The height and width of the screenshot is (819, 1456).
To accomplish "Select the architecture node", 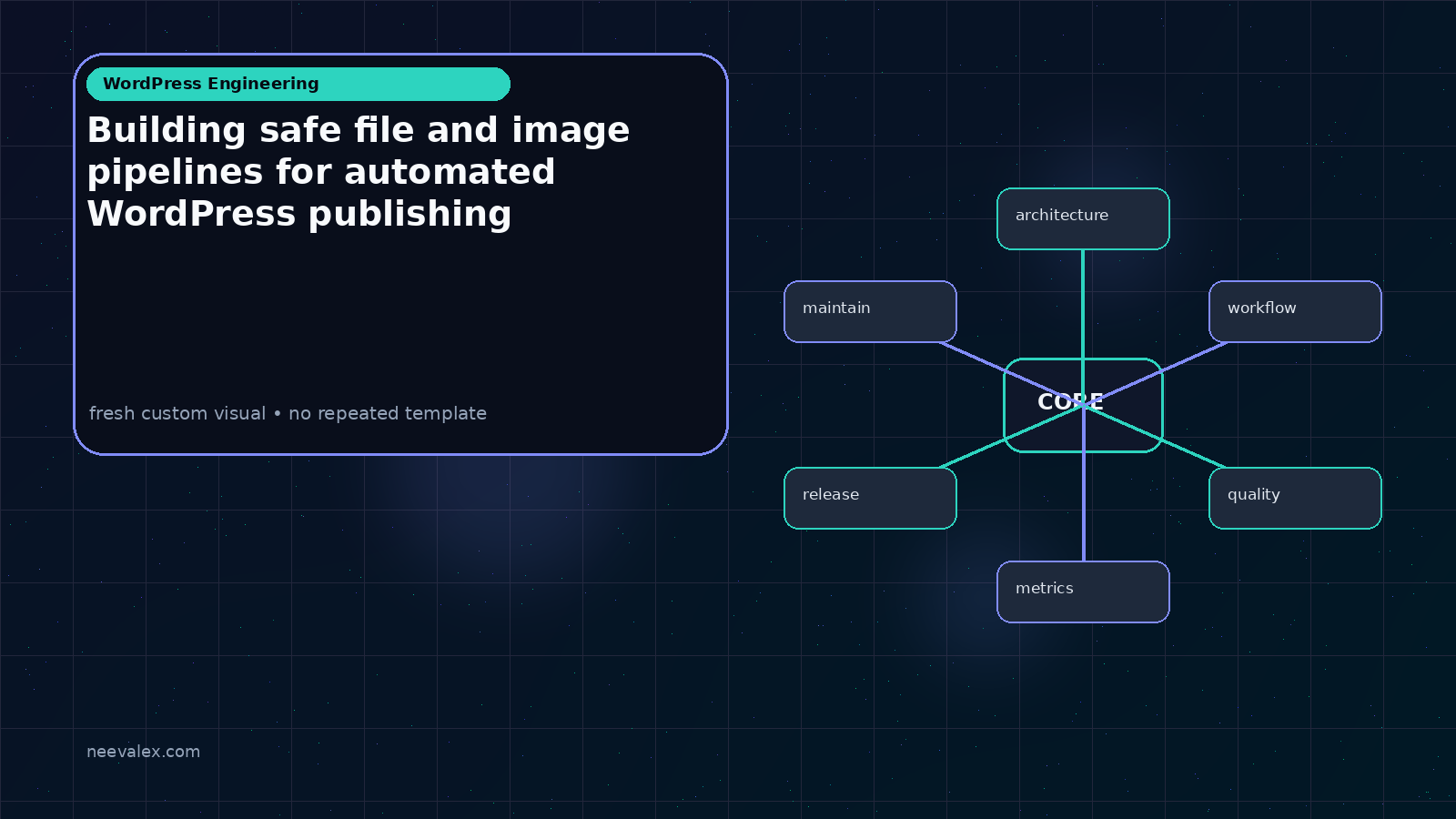I will (x=1083, y=218).
